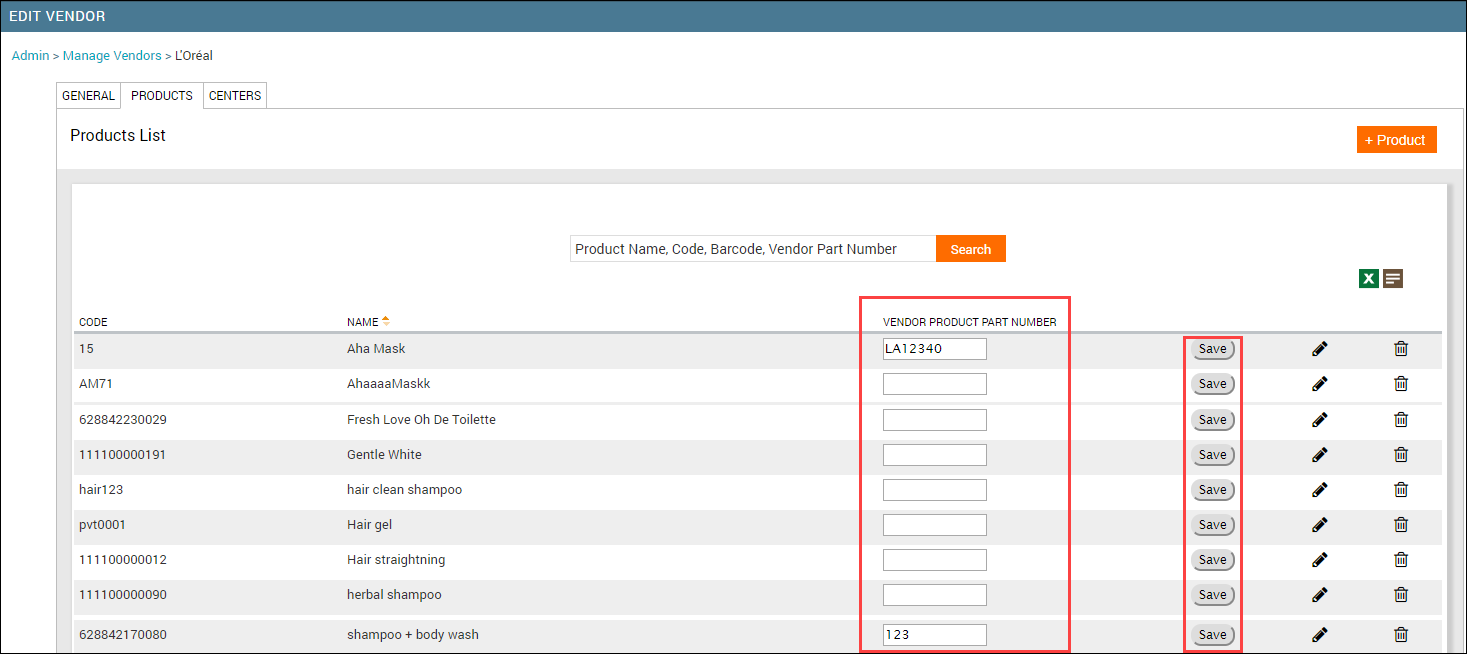Select code 628842170080

123,634
